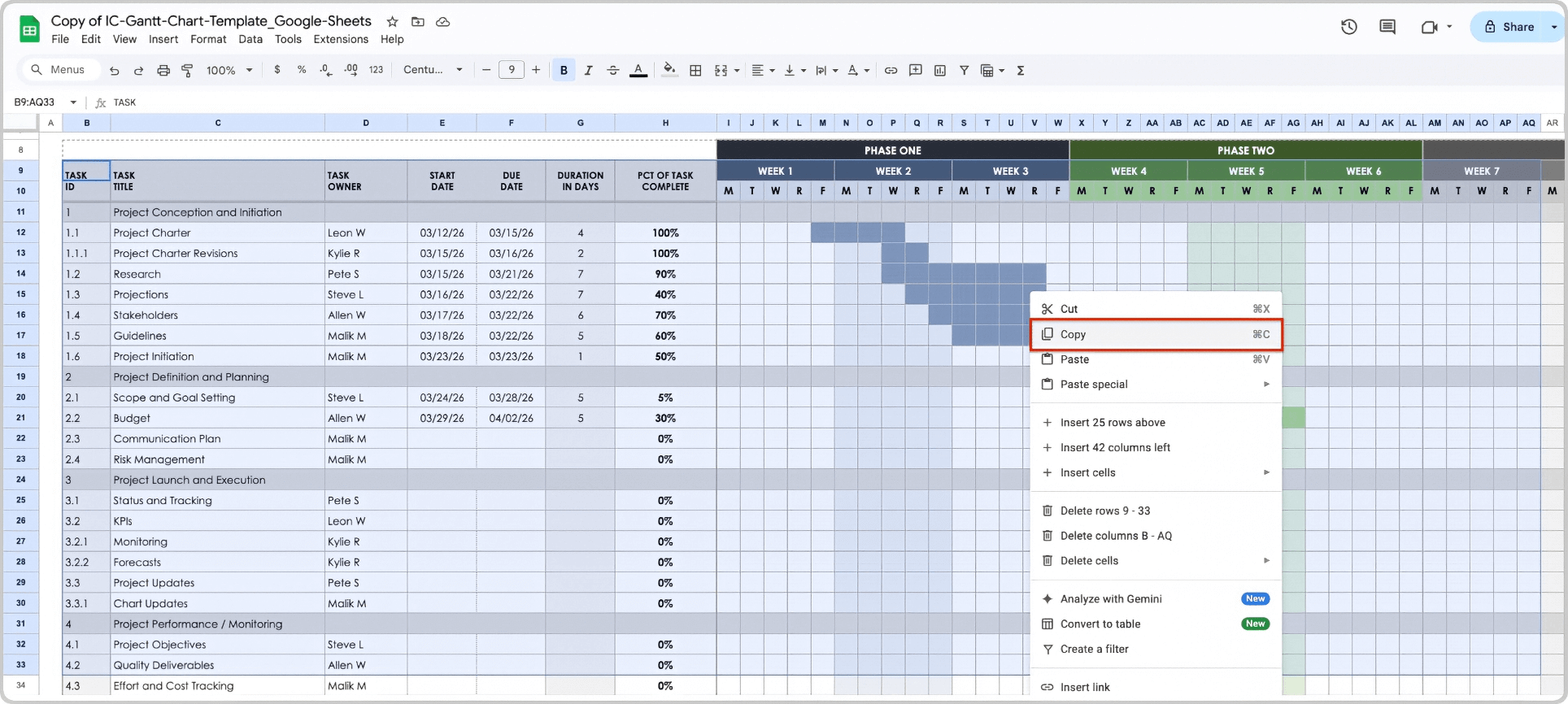Expand Insert cells submenu

pyautogui.click(x=1156, y=472)
